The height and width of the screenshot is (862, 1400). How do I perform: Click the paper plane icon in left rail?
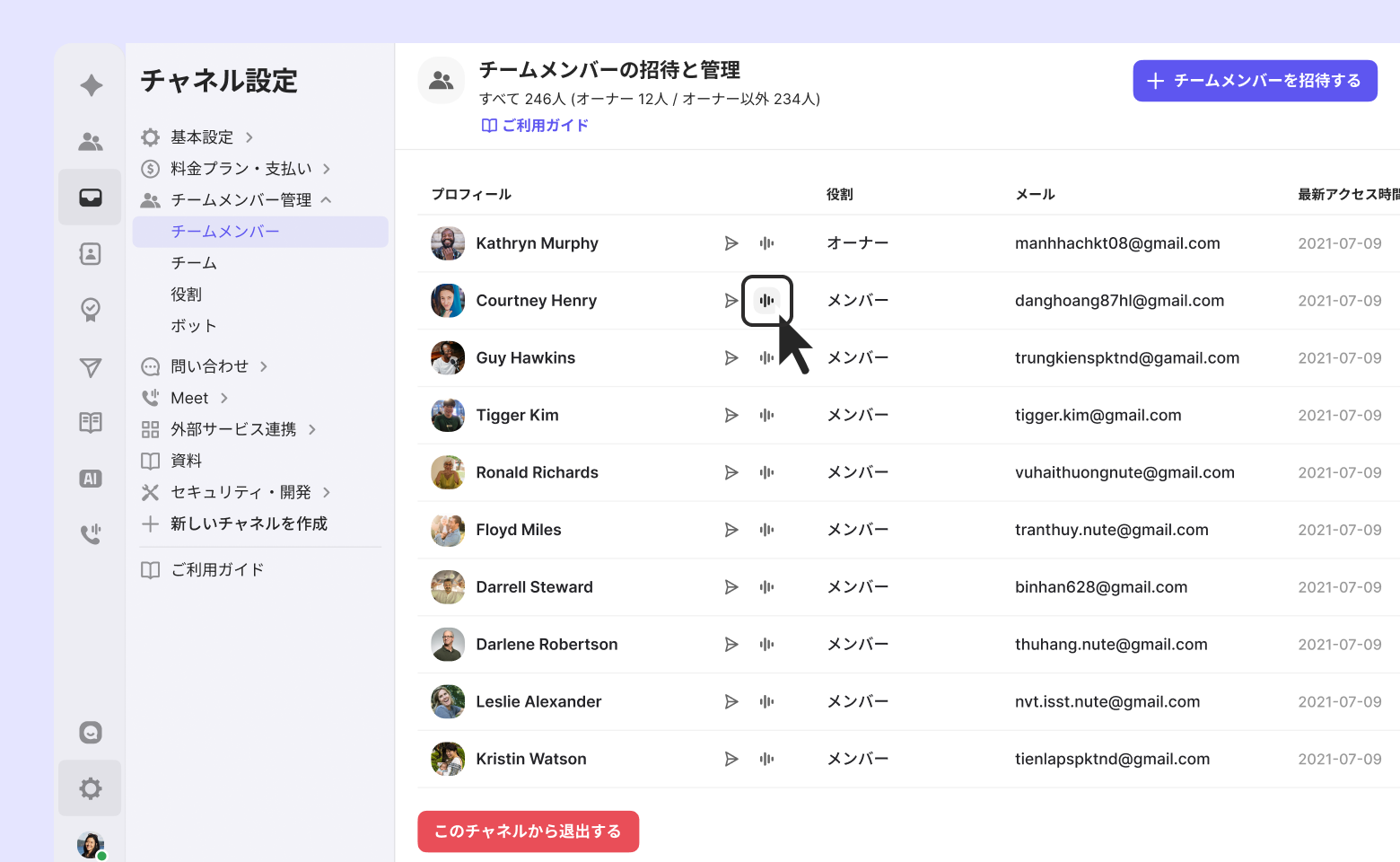[91, 367]
